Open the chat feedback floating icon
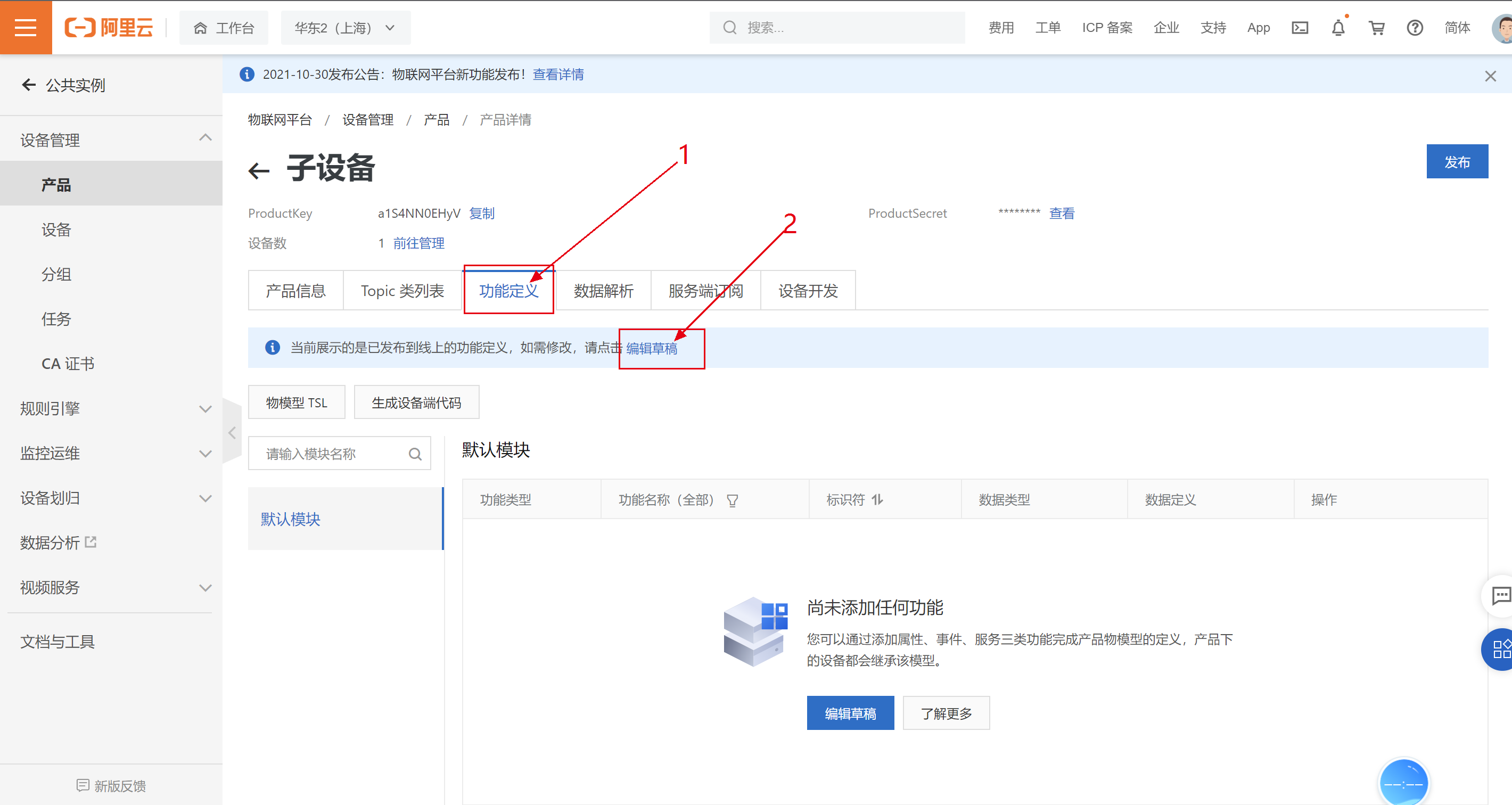This screenshot has width=1512, height=805. (x=1500, y=595)
